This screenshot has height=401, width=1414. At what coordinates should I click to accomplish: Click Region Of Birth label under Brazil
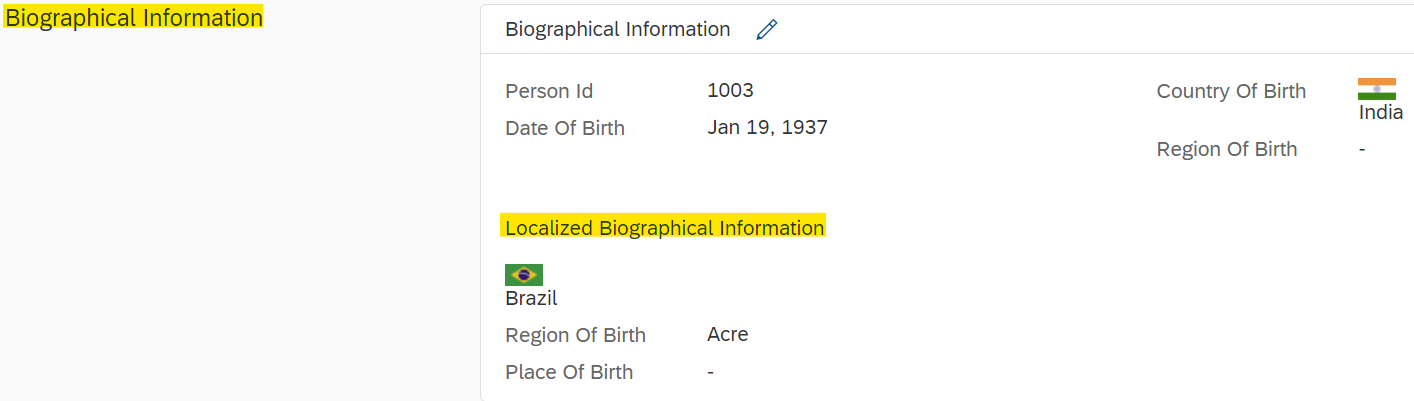coord(575,335)
